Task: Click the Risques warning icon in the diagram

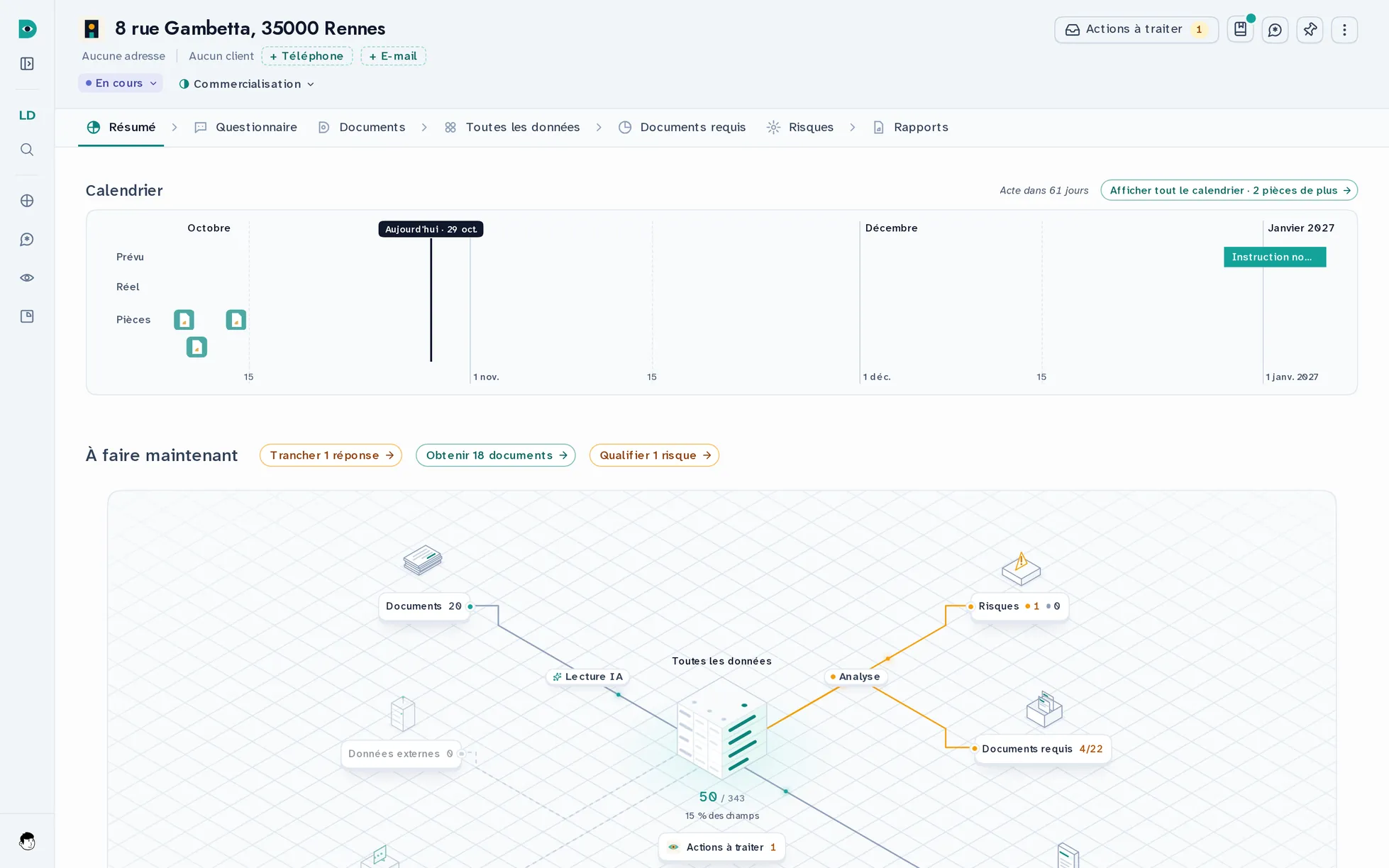Action: (x=1021, y=569)
